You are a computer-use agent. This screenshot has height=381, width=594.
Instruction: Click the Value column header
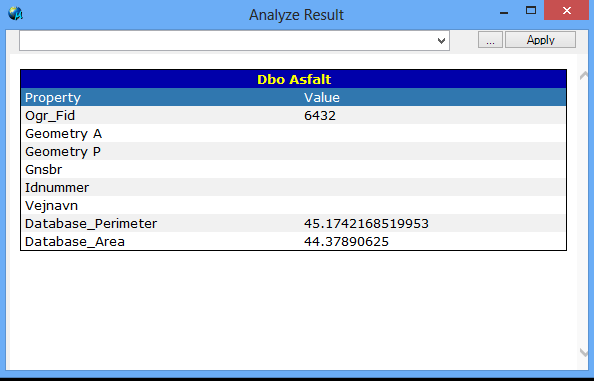click(x=322, y=97)
